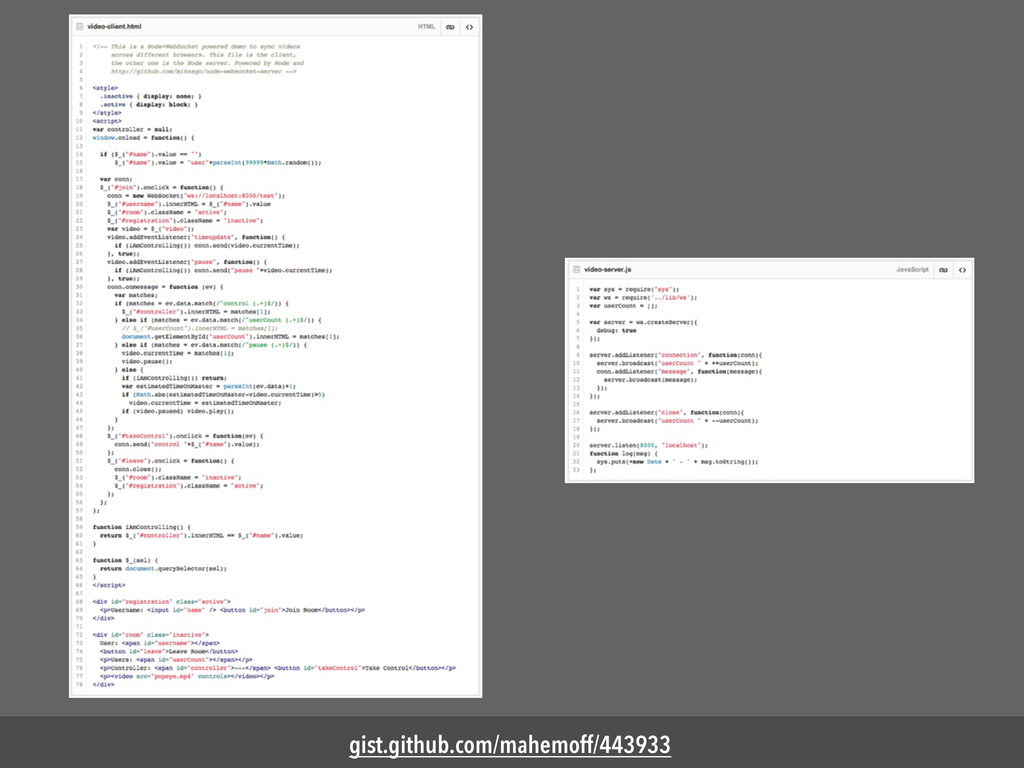Click the 'var video = $_("video");' line
The width and height of the screenshot is (1024, 768).
pyautogui.click(x=151, y=229)
